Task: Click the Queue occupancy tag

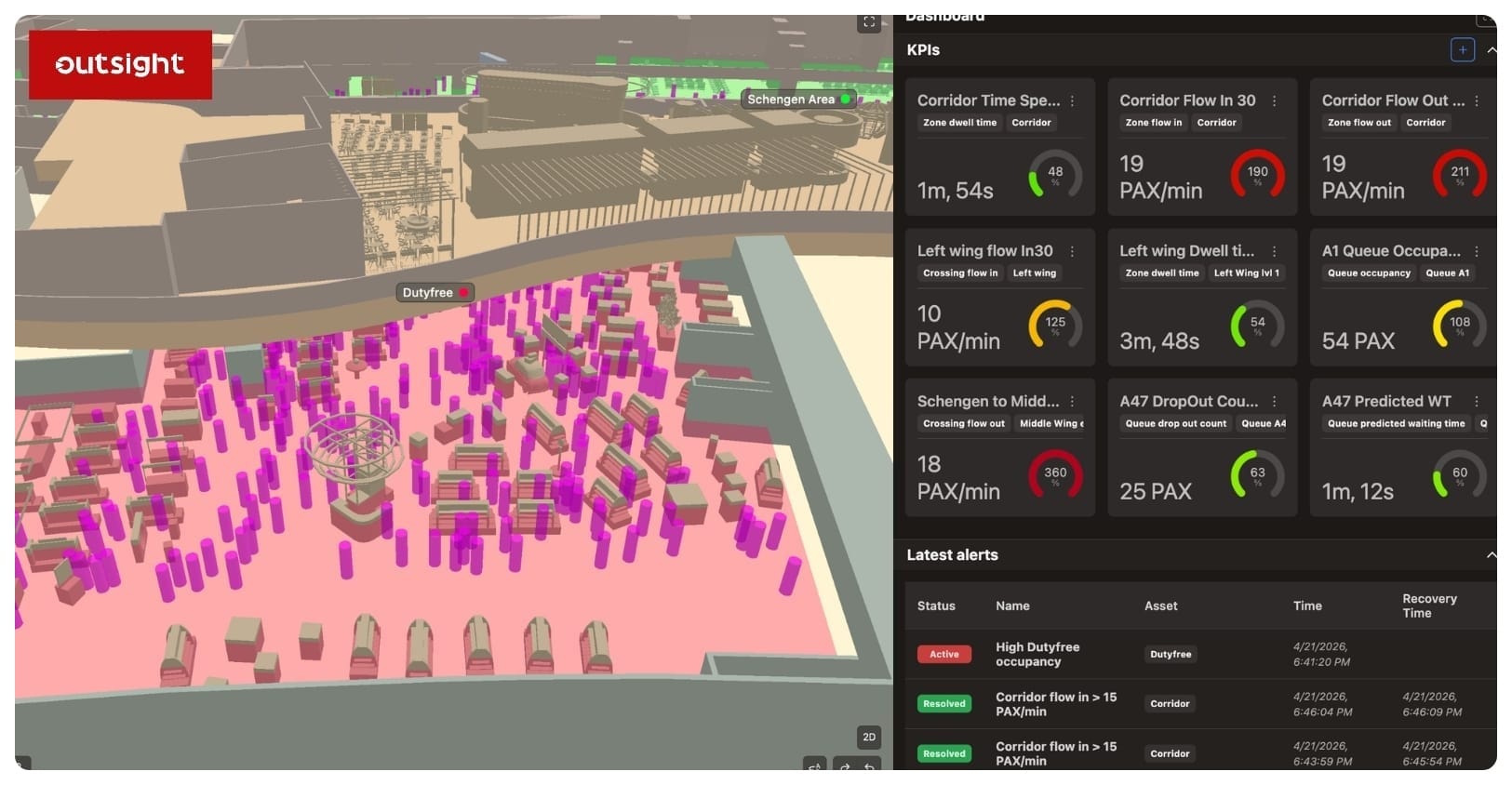Action: click(x=1369, y=273)
